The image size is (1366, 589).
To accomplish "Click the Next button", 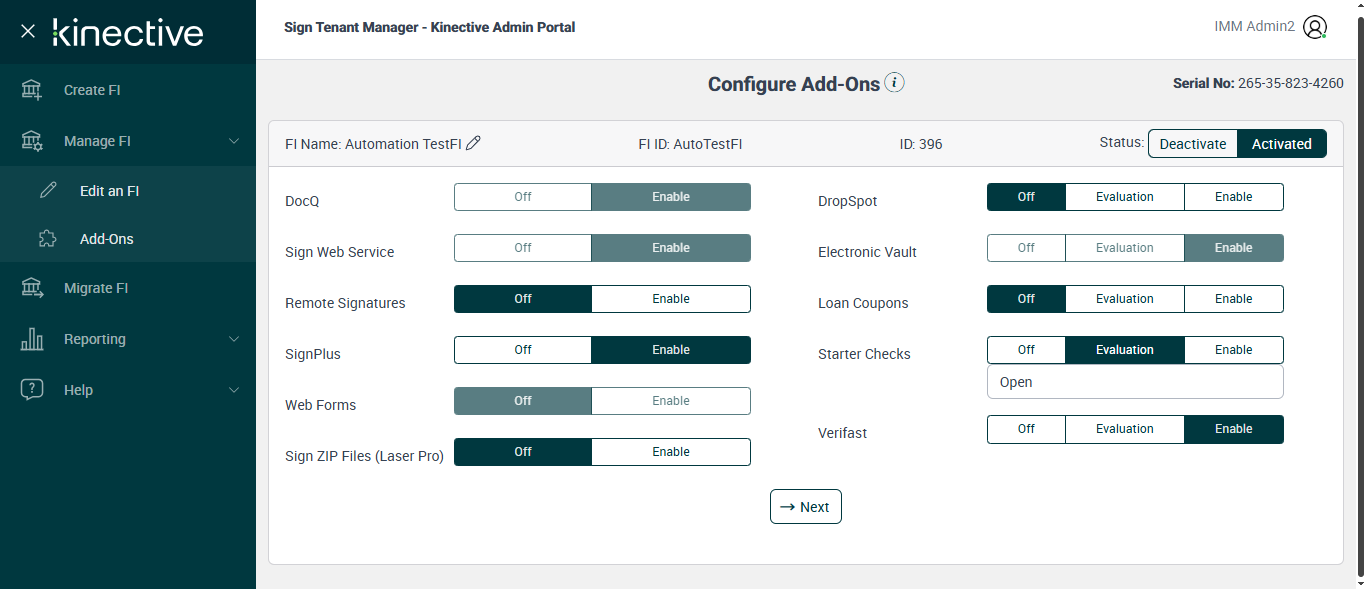I will (805, 507).
